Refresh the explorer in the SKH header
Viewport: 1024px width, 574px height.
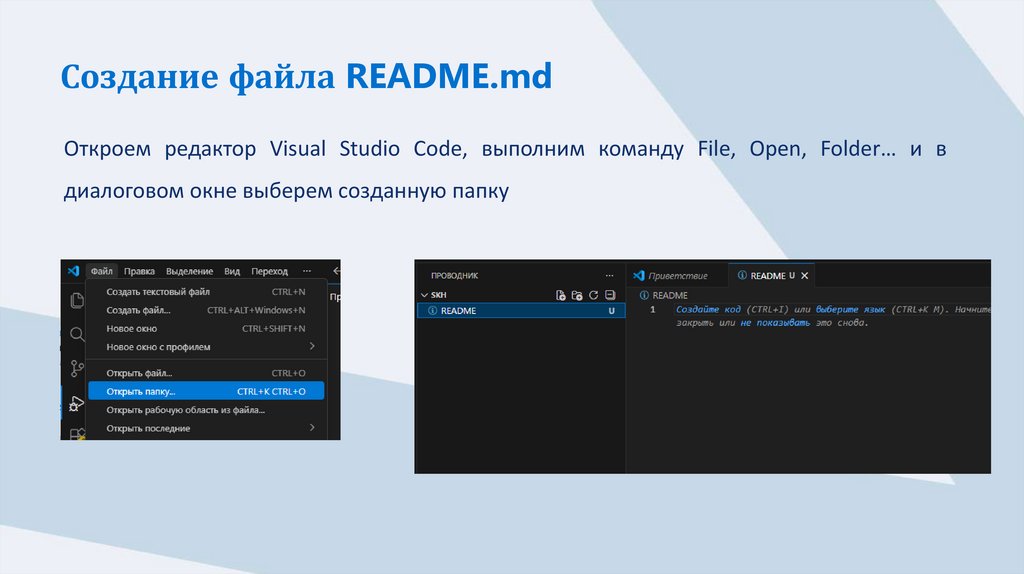(x=593, y=295)
